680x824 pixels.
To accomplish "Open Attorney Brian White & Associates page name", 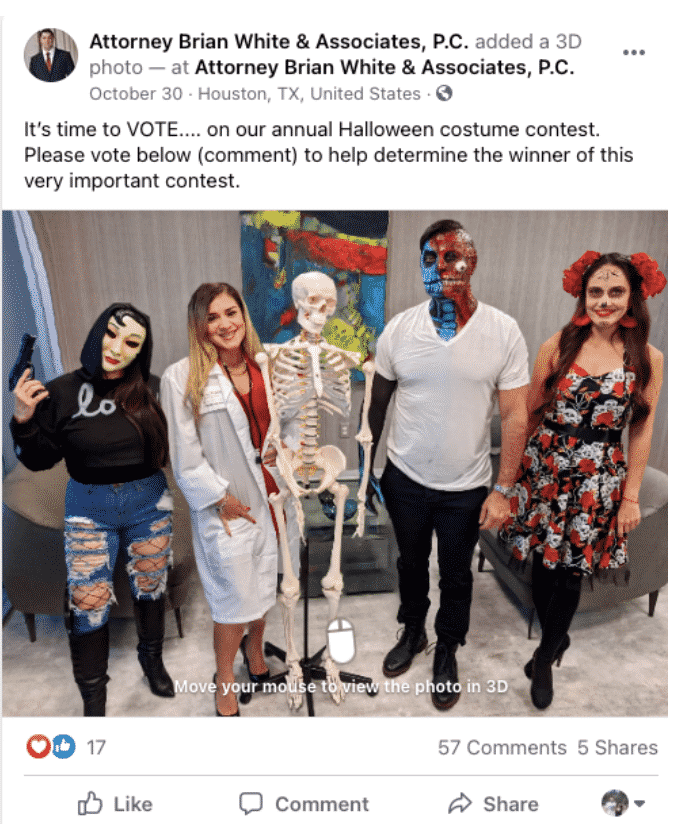I will click(x=279, y=42).
